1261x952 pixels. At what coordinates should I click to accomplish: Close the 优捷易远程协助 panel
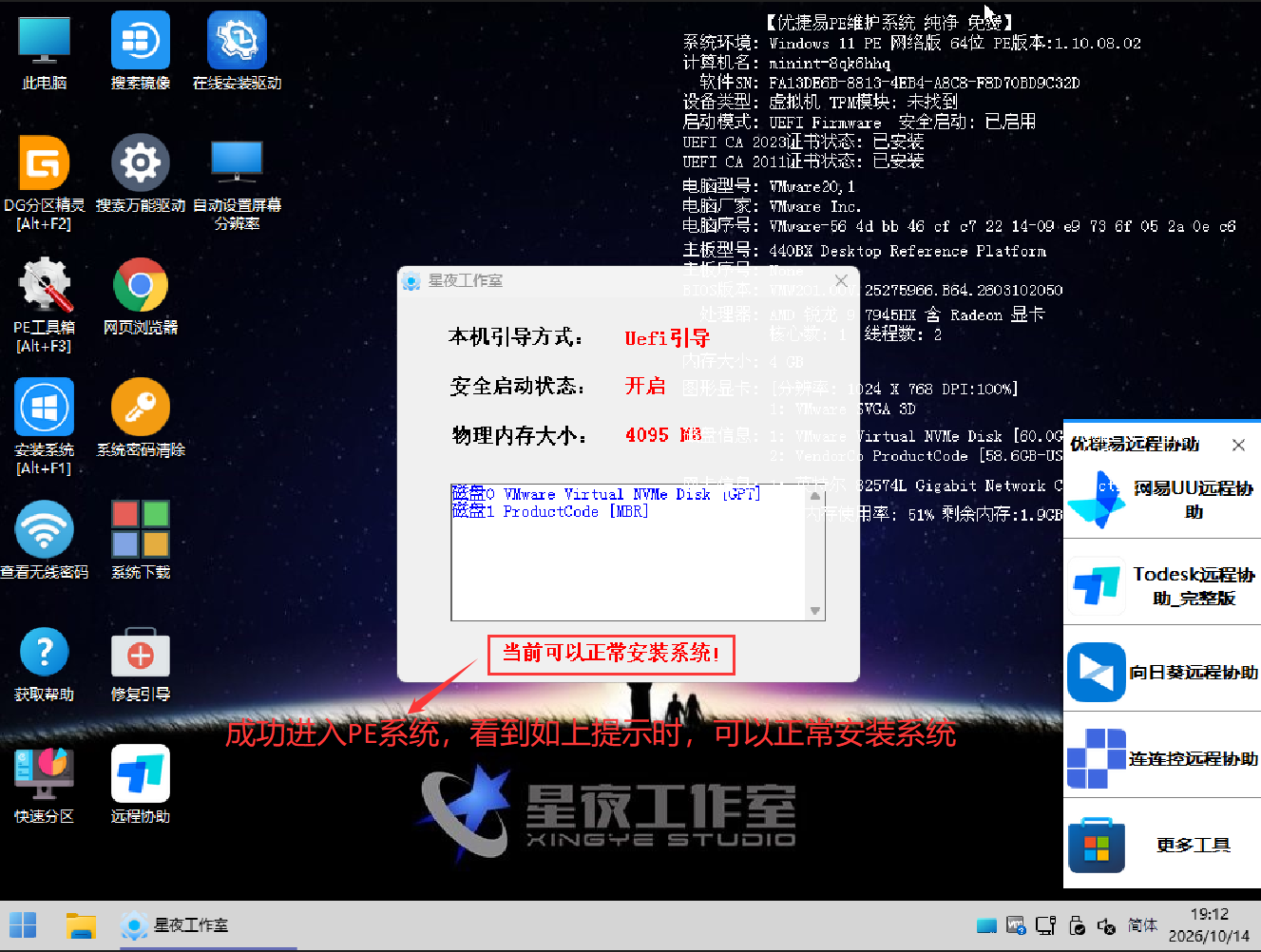pos(1238,445)
